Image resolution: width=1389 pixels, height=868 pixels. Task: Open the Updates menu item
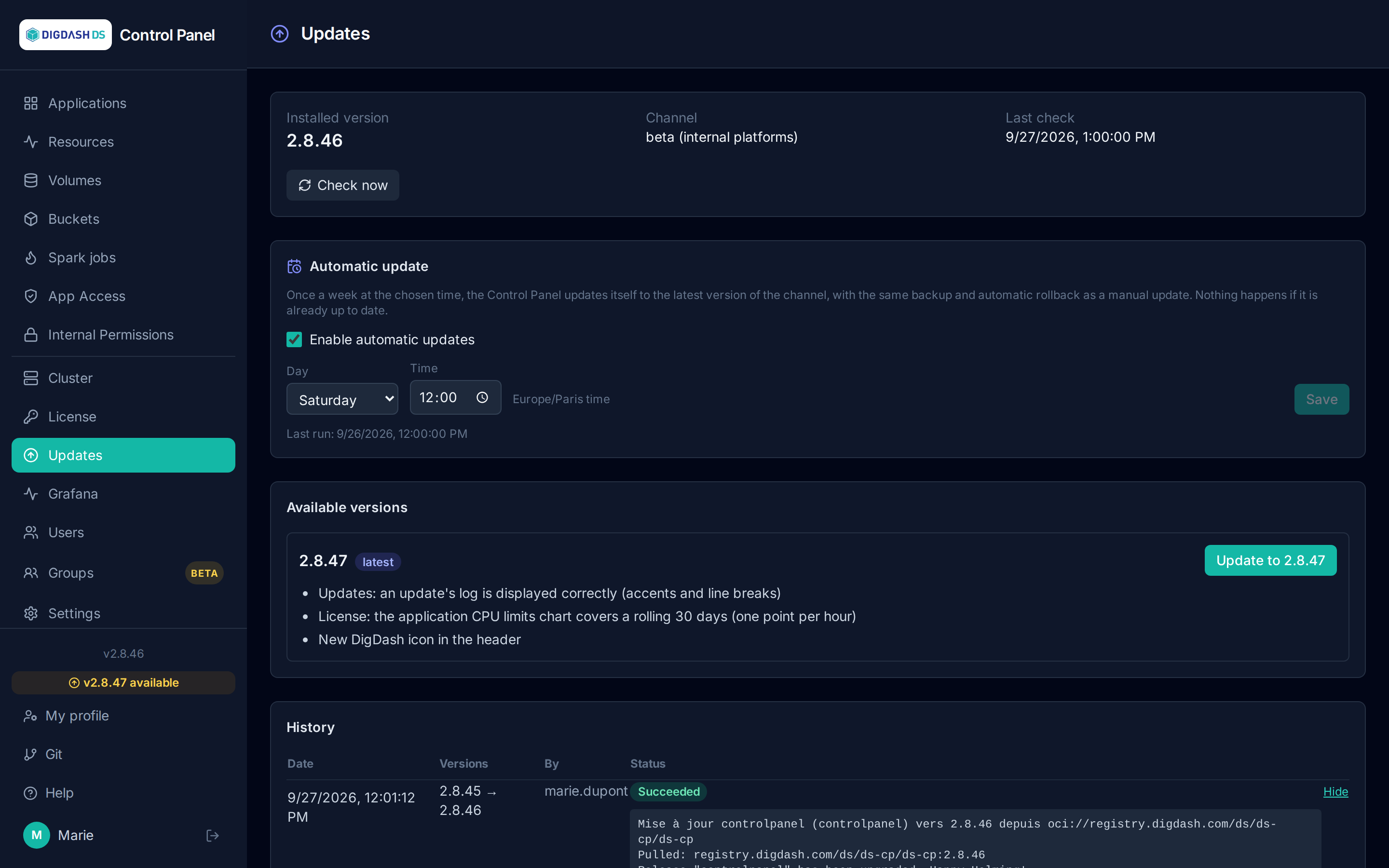pos(123,455)
